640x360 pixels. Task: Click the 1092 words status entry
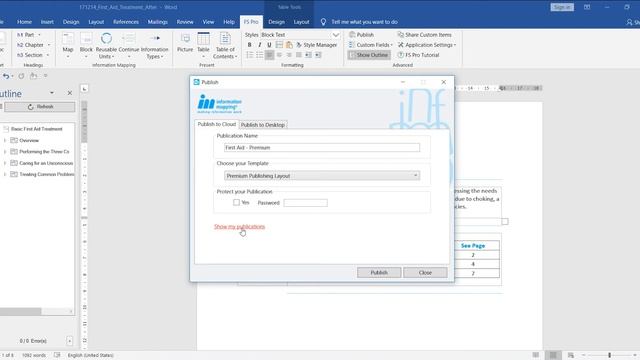tap(34, 355)
